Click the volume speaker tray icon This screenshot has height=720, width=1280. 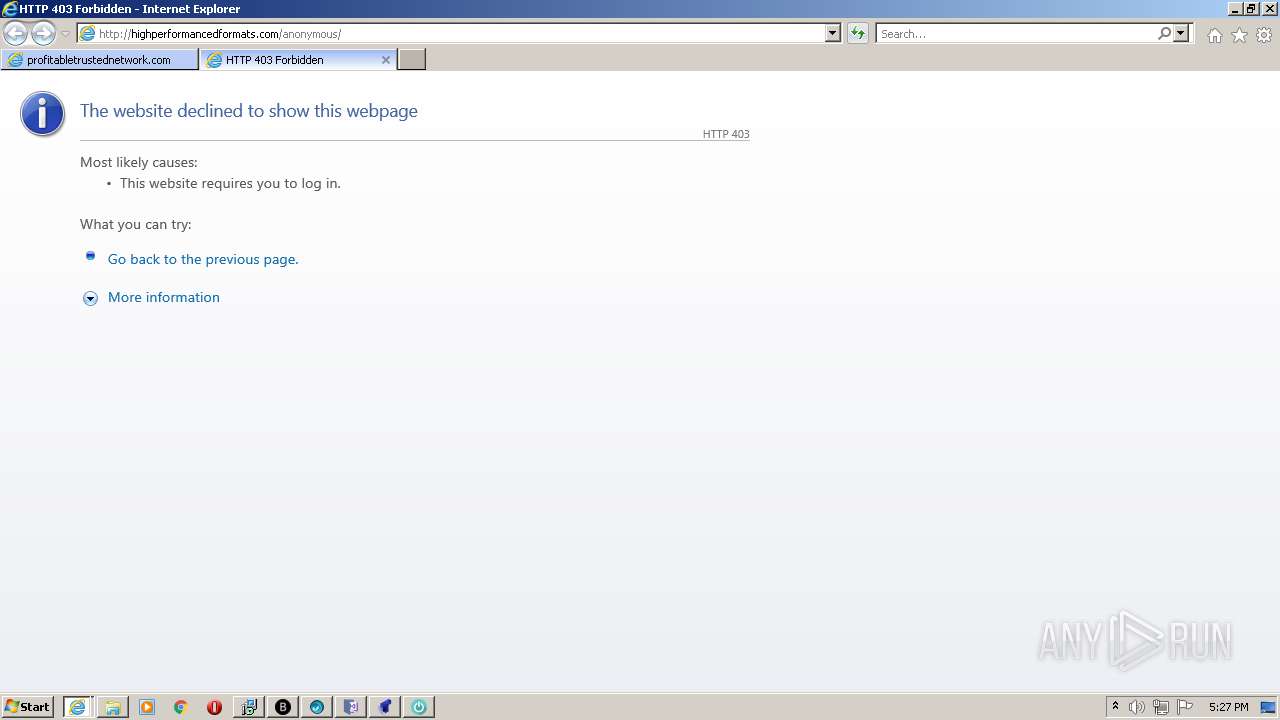tap(1137, 707)
